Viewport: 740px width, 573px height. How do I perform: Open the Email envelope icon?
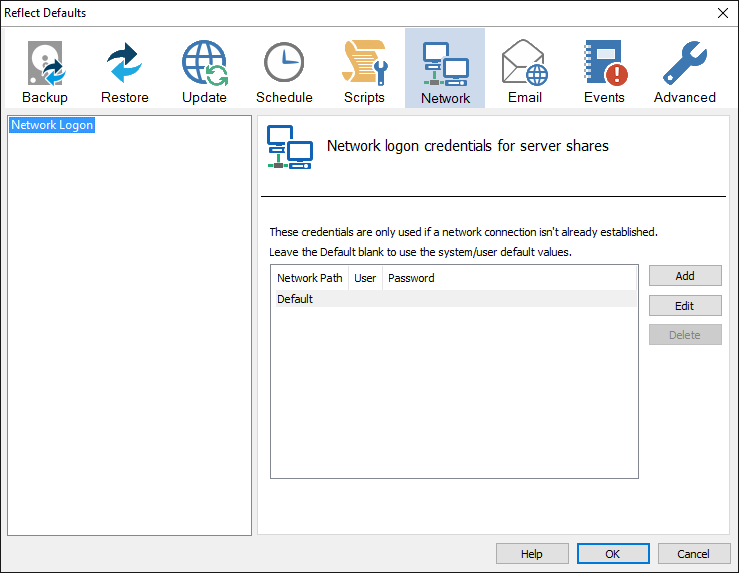(524, 63)
